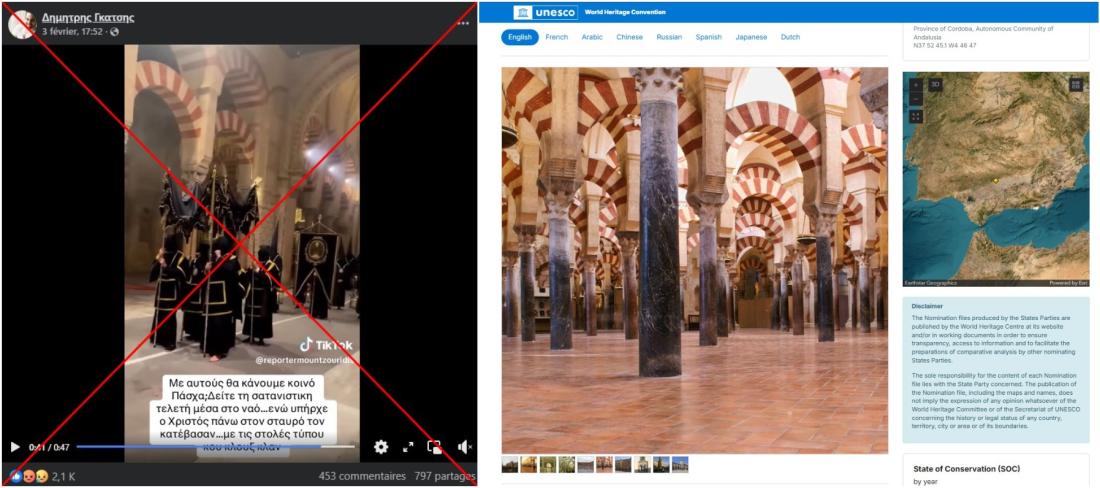
Task: Select the ninth gallery thumbnail
Action: pyautogui.click(x=661, y=464)
